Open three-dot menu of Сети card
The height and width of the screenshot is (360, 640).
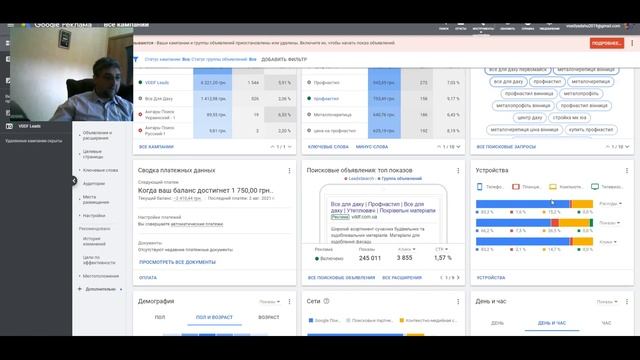pyautogui.click(x=458, y=302)
